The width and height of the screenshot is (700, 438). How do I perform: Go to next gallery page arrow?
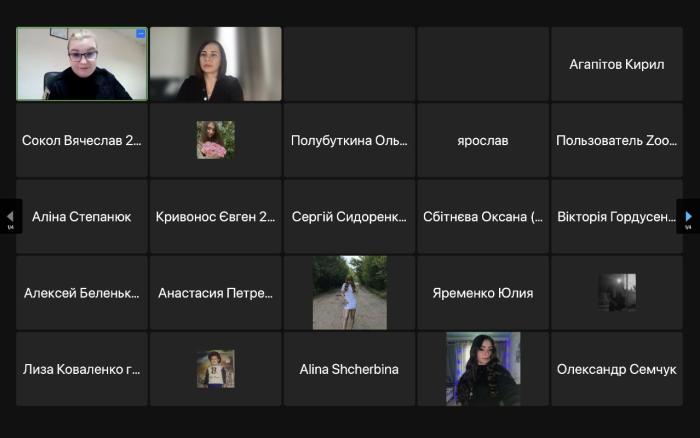(x=688, y=216)
